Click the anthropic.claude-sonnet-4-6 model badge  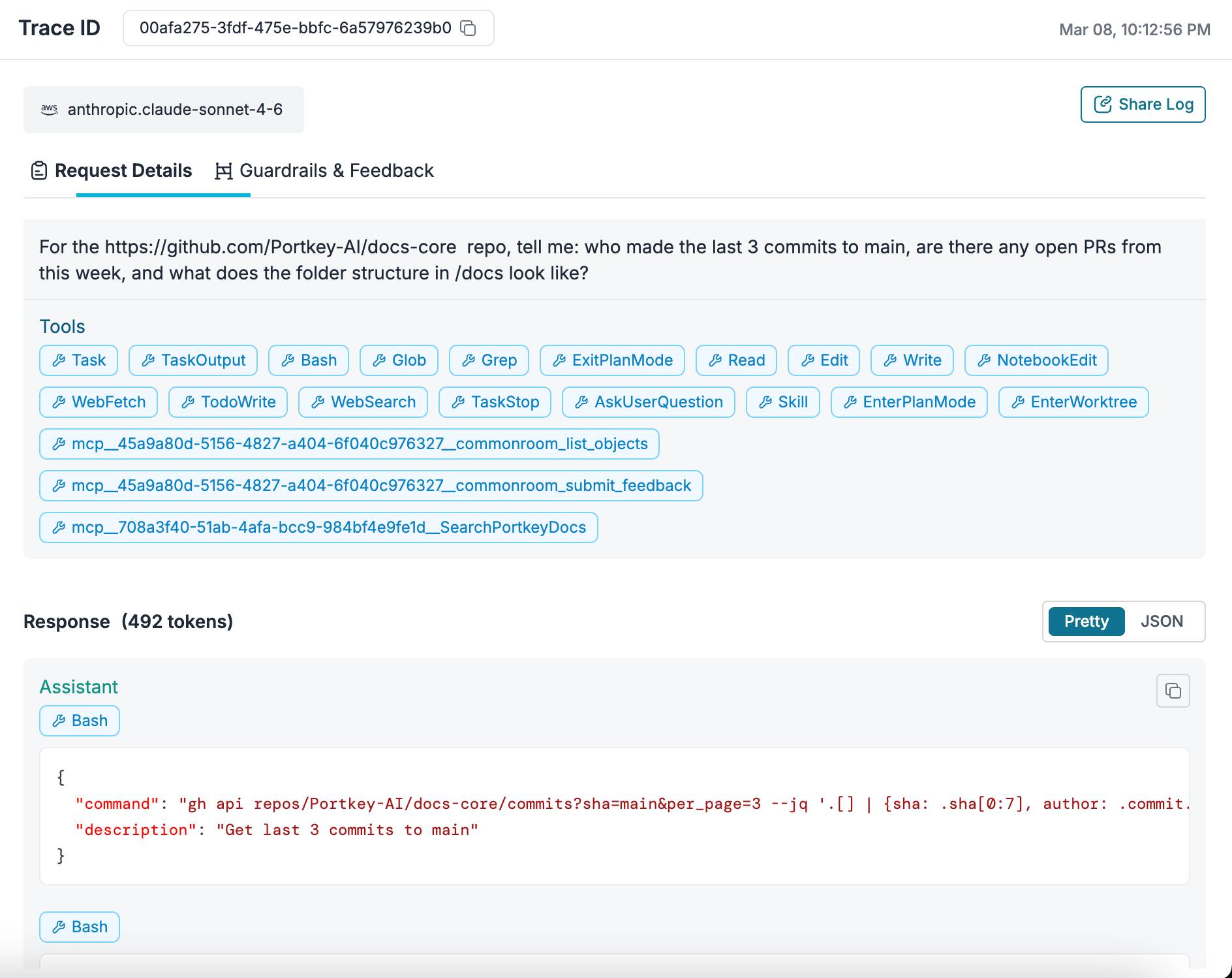(x=164, y=110)
